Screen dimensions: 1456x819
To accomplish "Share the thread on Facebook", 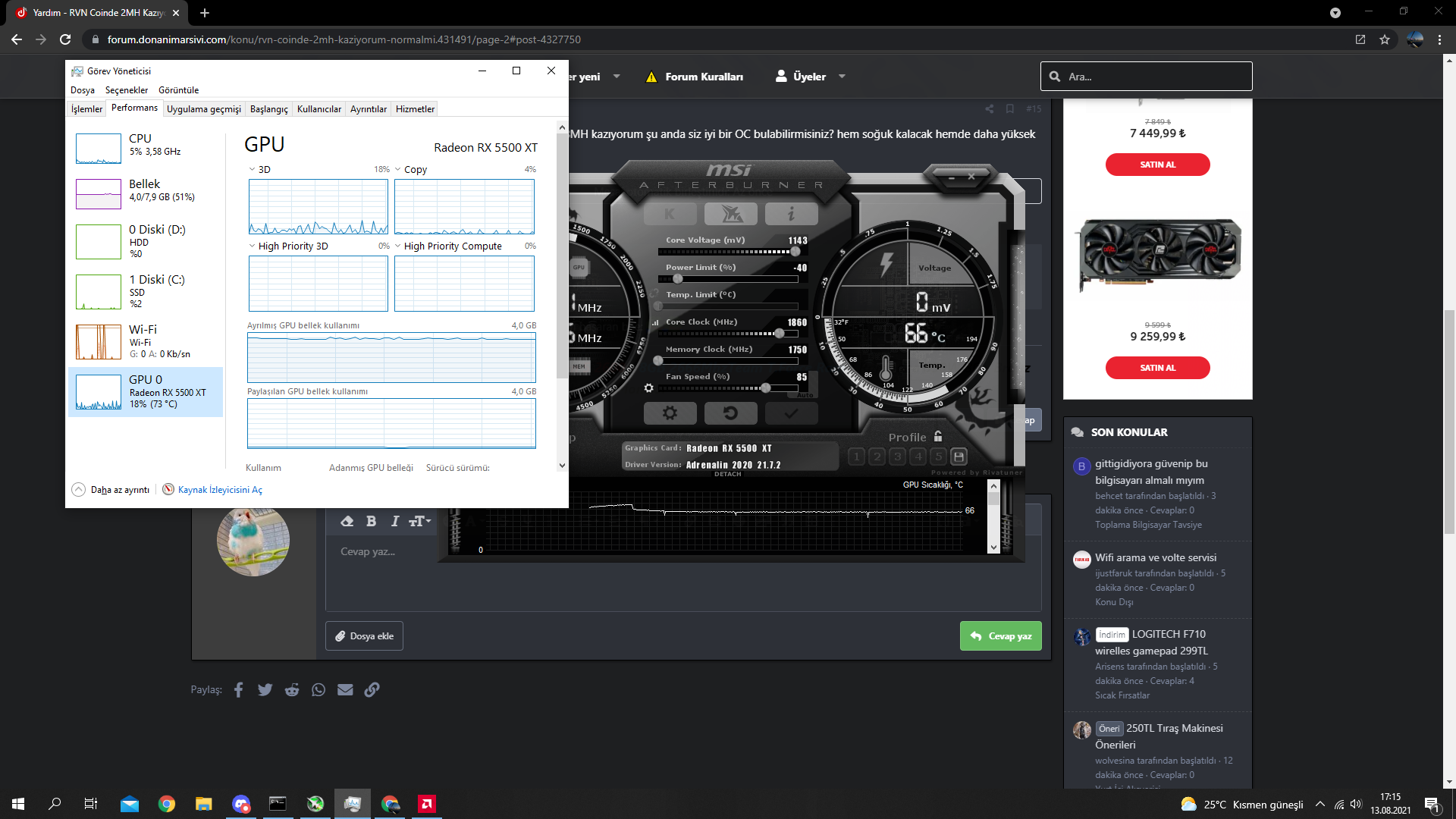I will pyautogui.click(x=238, y=689).
